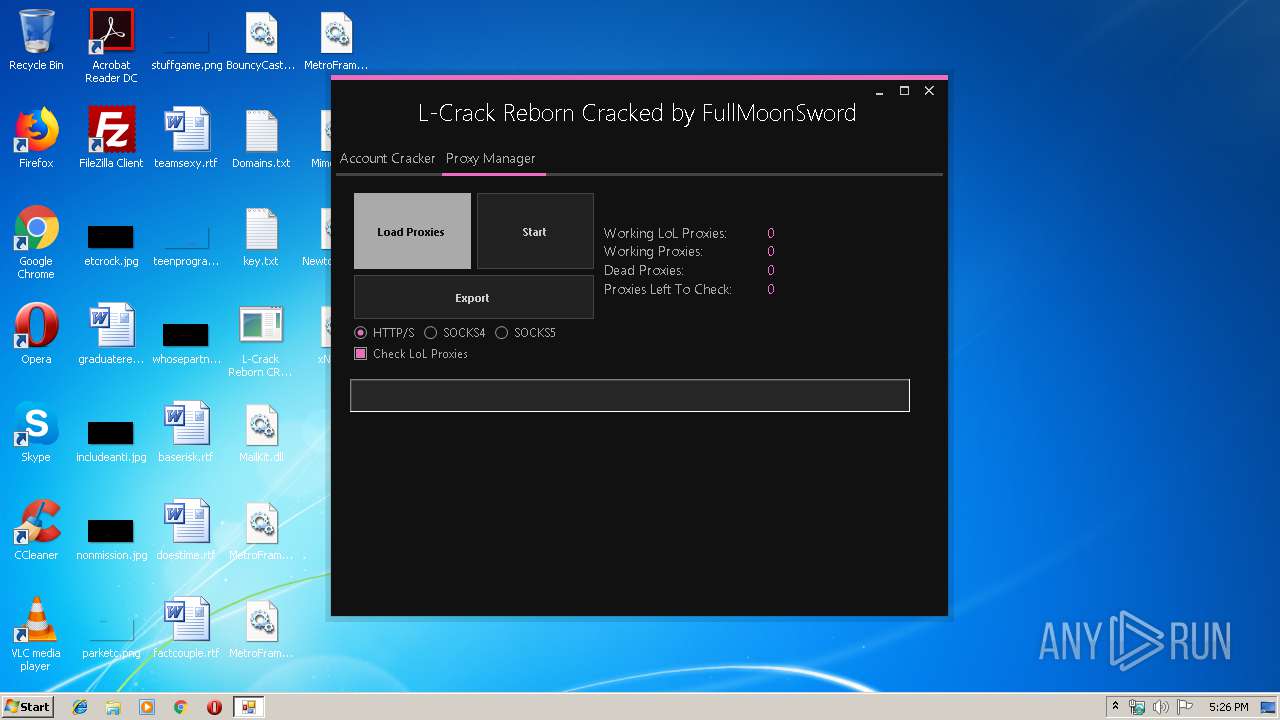The width and height of the screenshot is (1280, 720).
Task: Select the teenprogra... desktop file
Action: tap(186, 243)
